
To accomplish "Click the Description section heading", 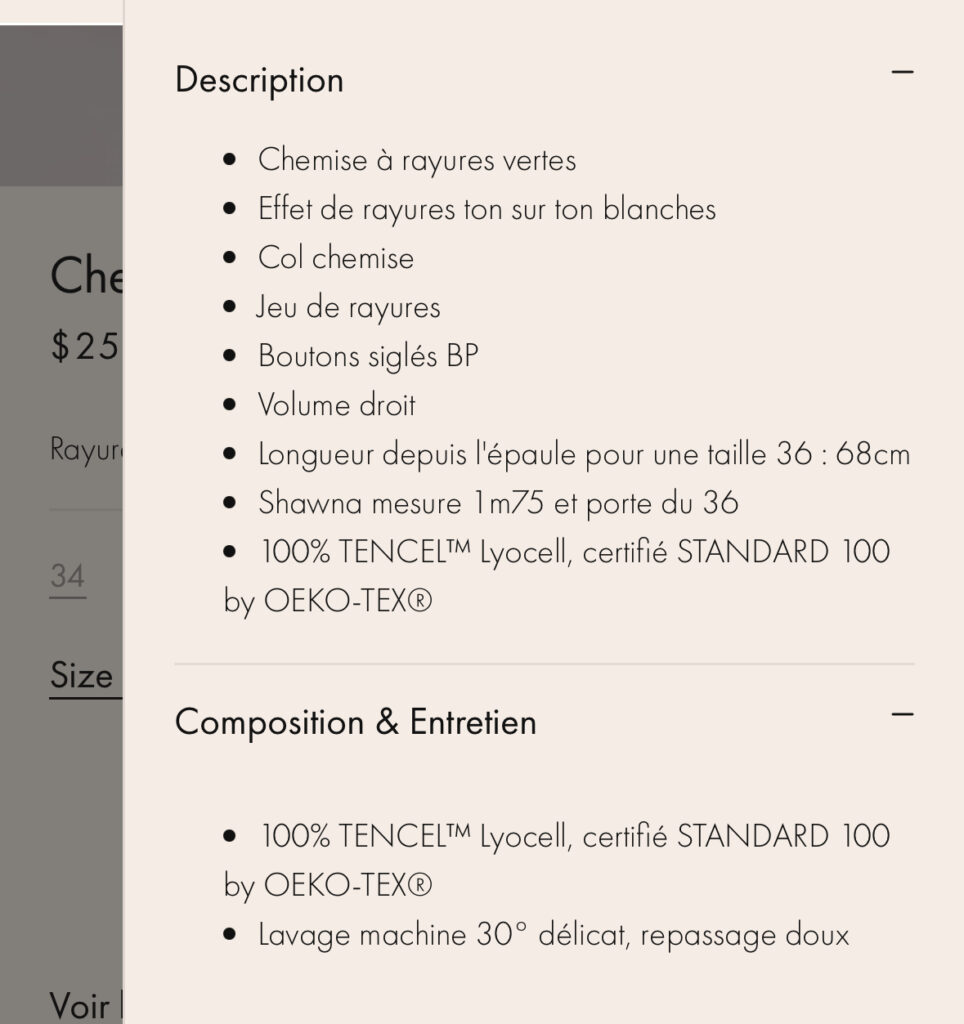I will (x=259, y=80).
